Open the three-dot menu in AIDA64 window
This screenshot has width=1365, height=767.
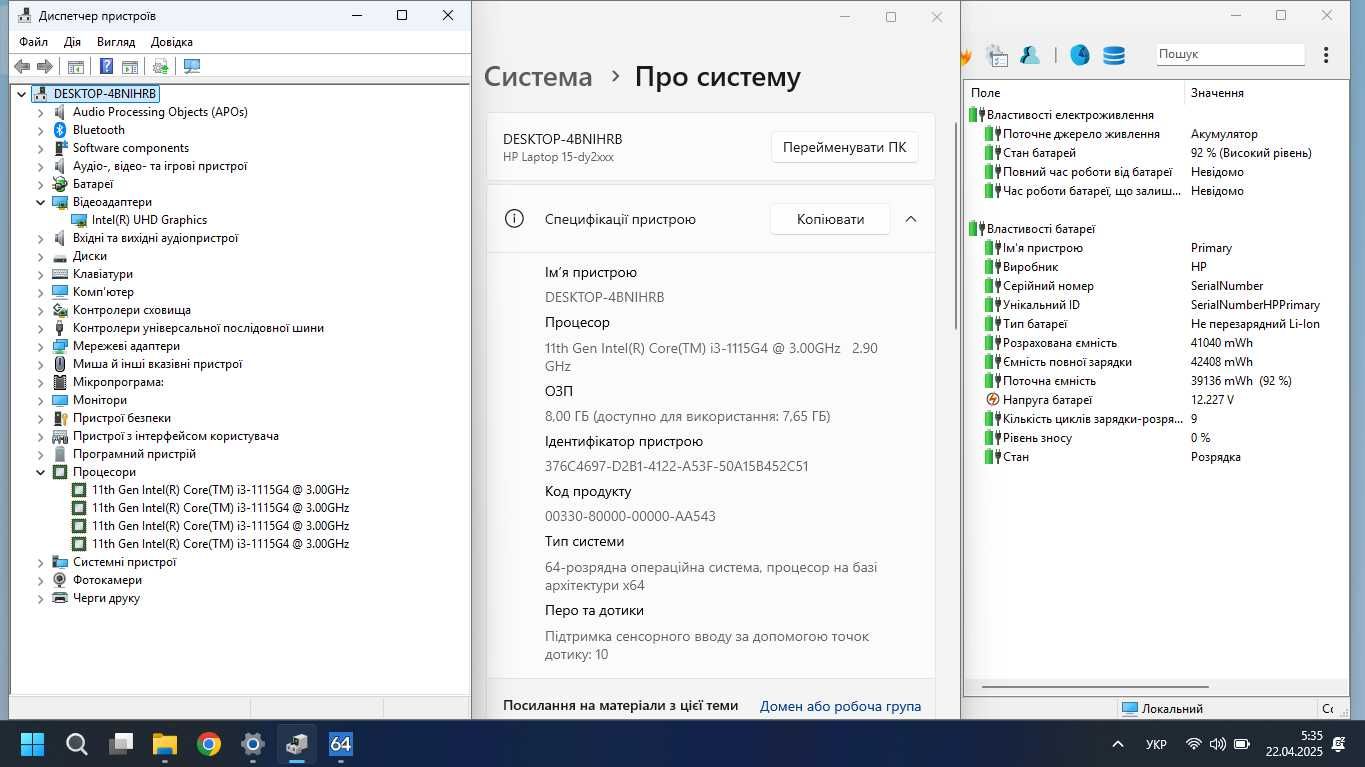1326,55
